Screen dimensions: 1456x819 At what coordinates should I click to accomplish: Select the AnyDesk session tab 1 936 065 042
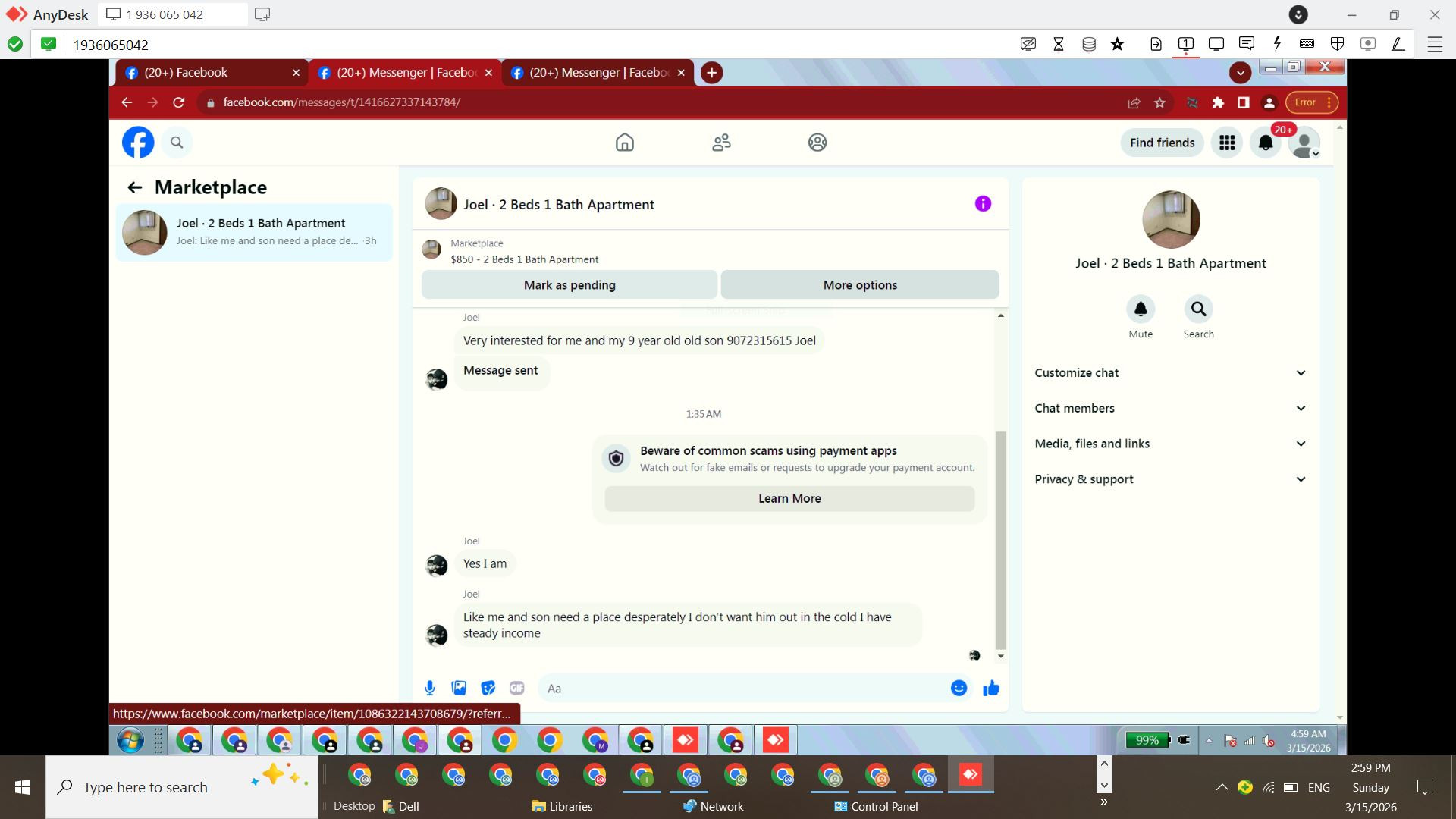(x=173, y=14)
